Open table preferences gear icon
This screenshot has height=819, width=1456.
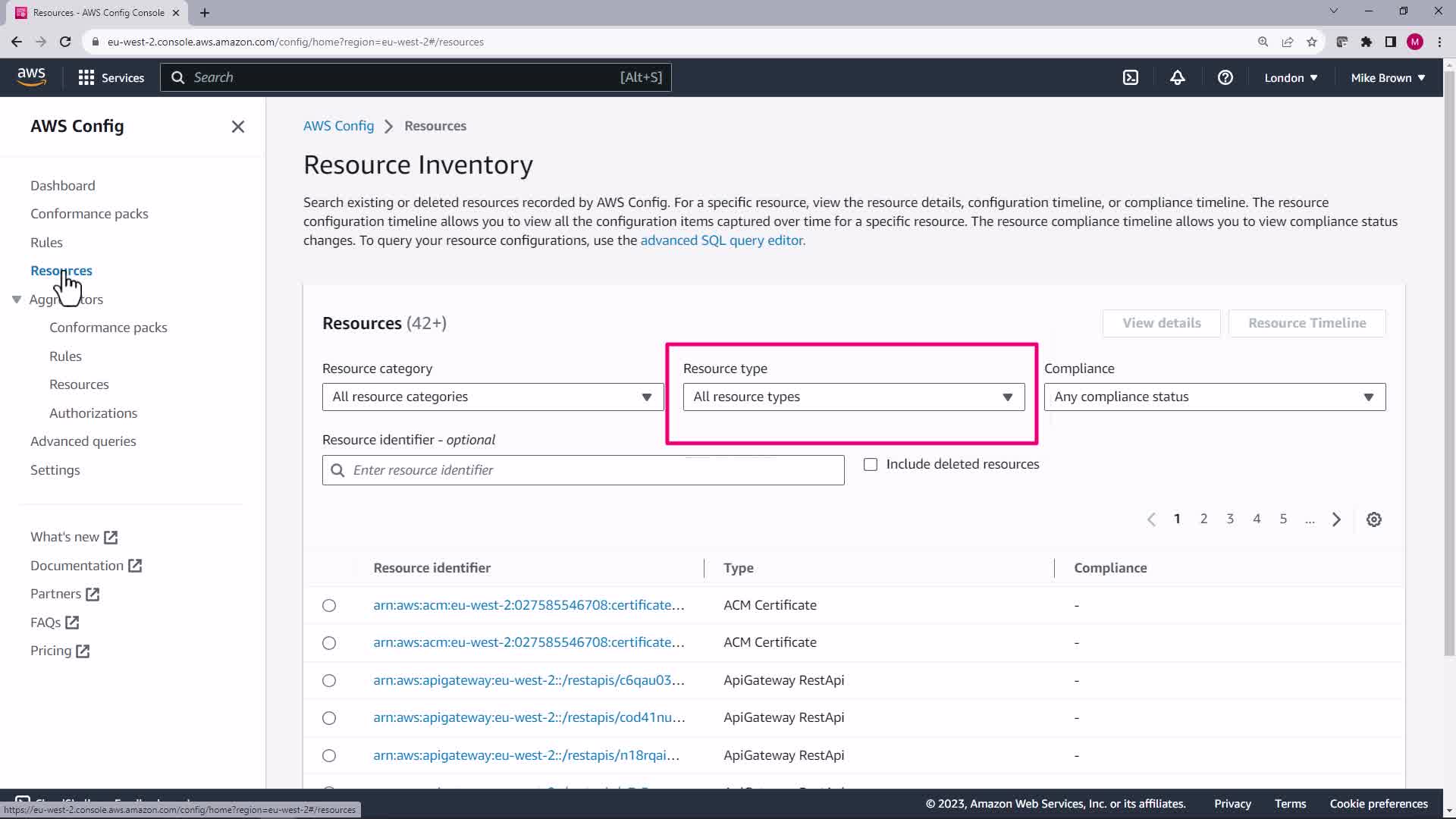click(x=1373, y=519)
